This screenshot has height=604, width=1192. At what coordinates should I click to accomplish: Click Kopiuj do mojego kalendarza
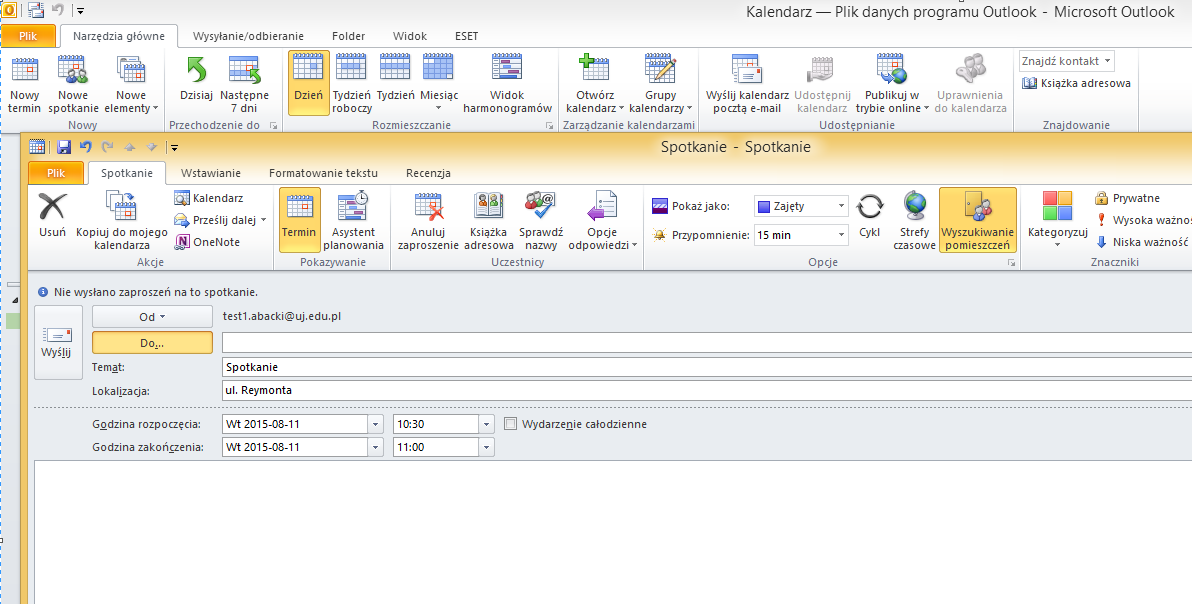click(x=122, y=220)
